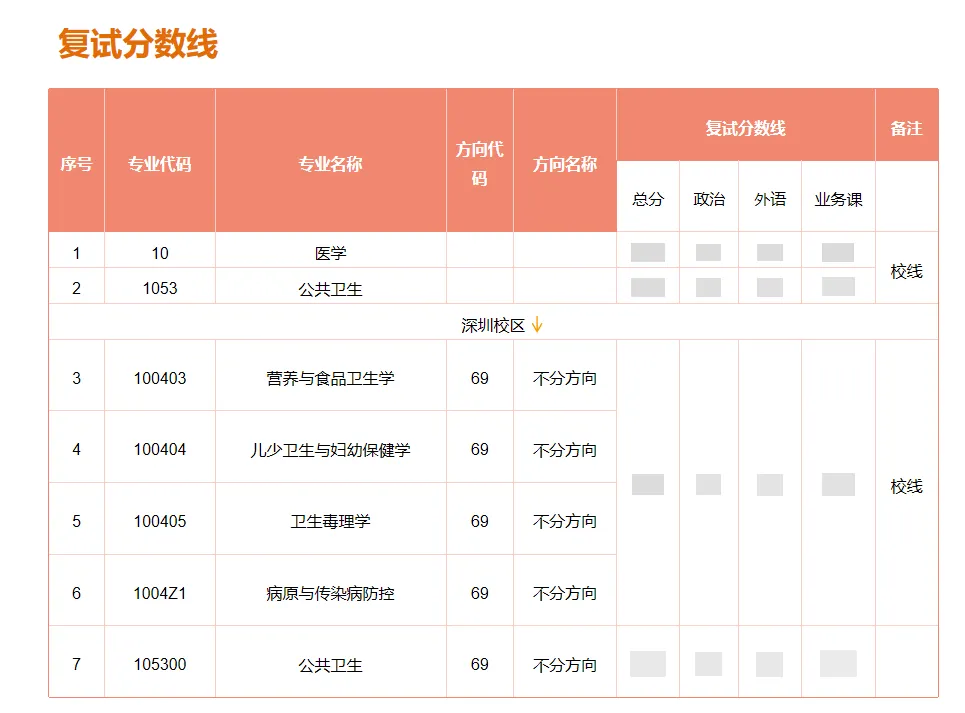This screenshot has height=713, width=965.
Task: Click row number 4
Action: 76,449
